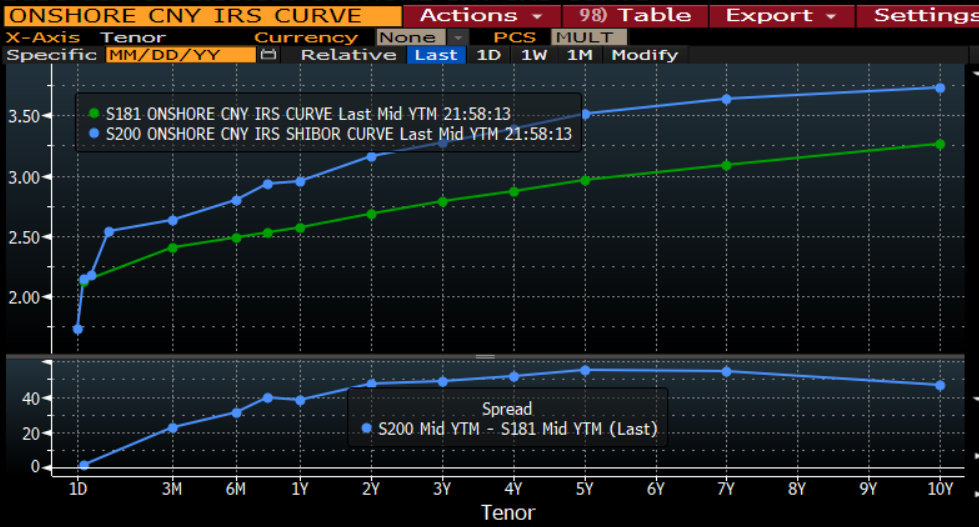Screen dimensions: 979x527
Task: Click the green S181 legend marker
Action: pyautogui.click(x=94, y=114)
